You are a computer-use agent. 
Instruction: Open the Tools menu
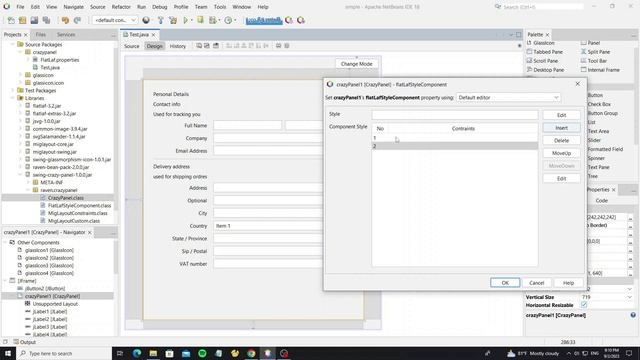tap(220, 7)
